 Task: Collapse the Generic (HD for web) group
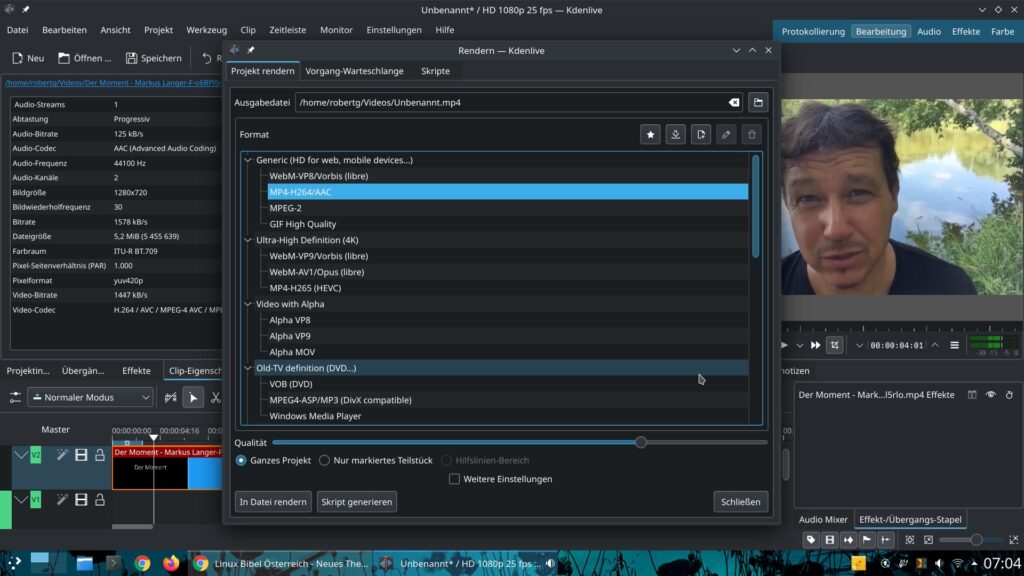tap(248, 160)
